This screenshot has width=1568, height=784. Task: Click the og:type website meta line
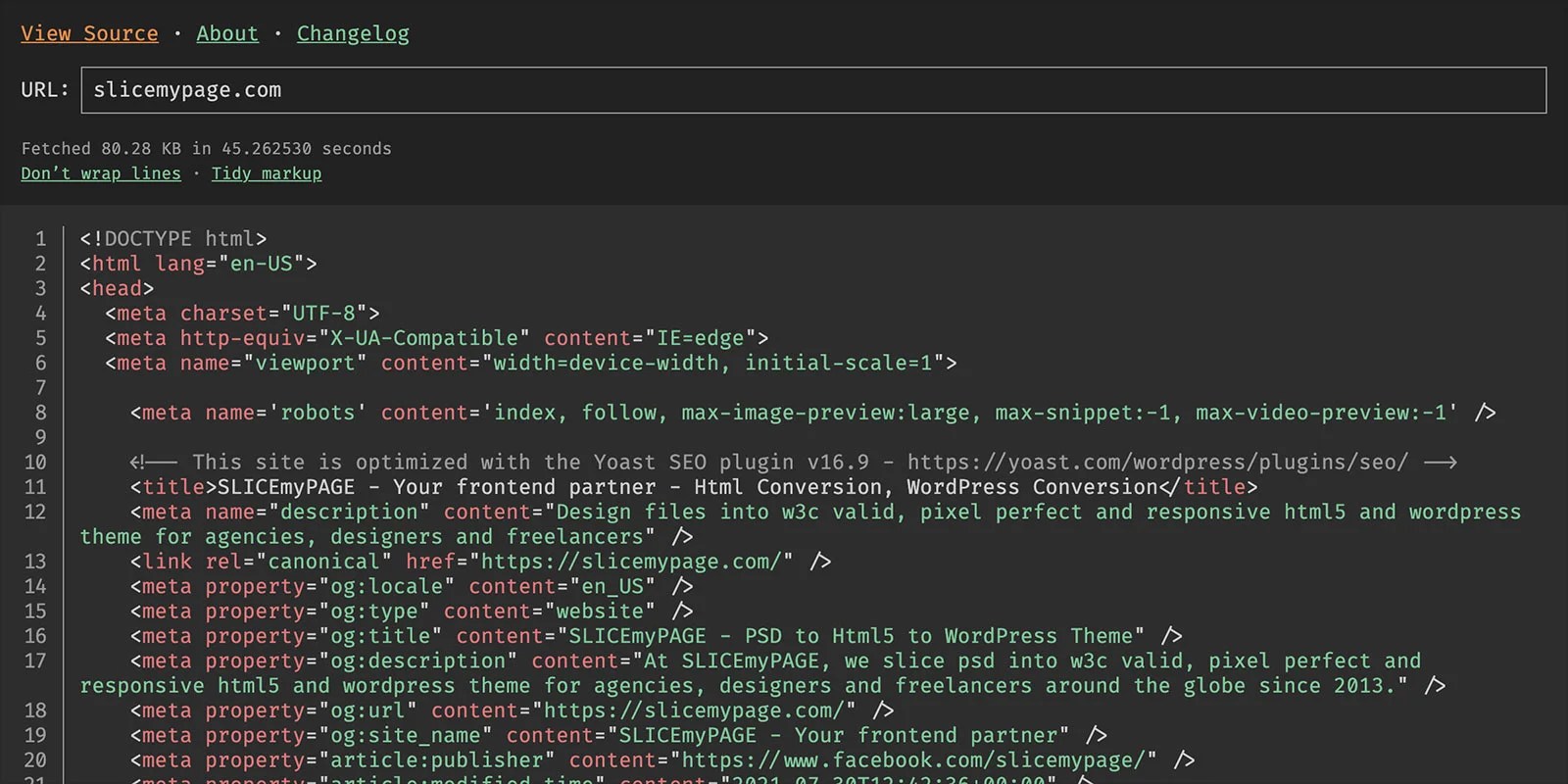[412, 612]
